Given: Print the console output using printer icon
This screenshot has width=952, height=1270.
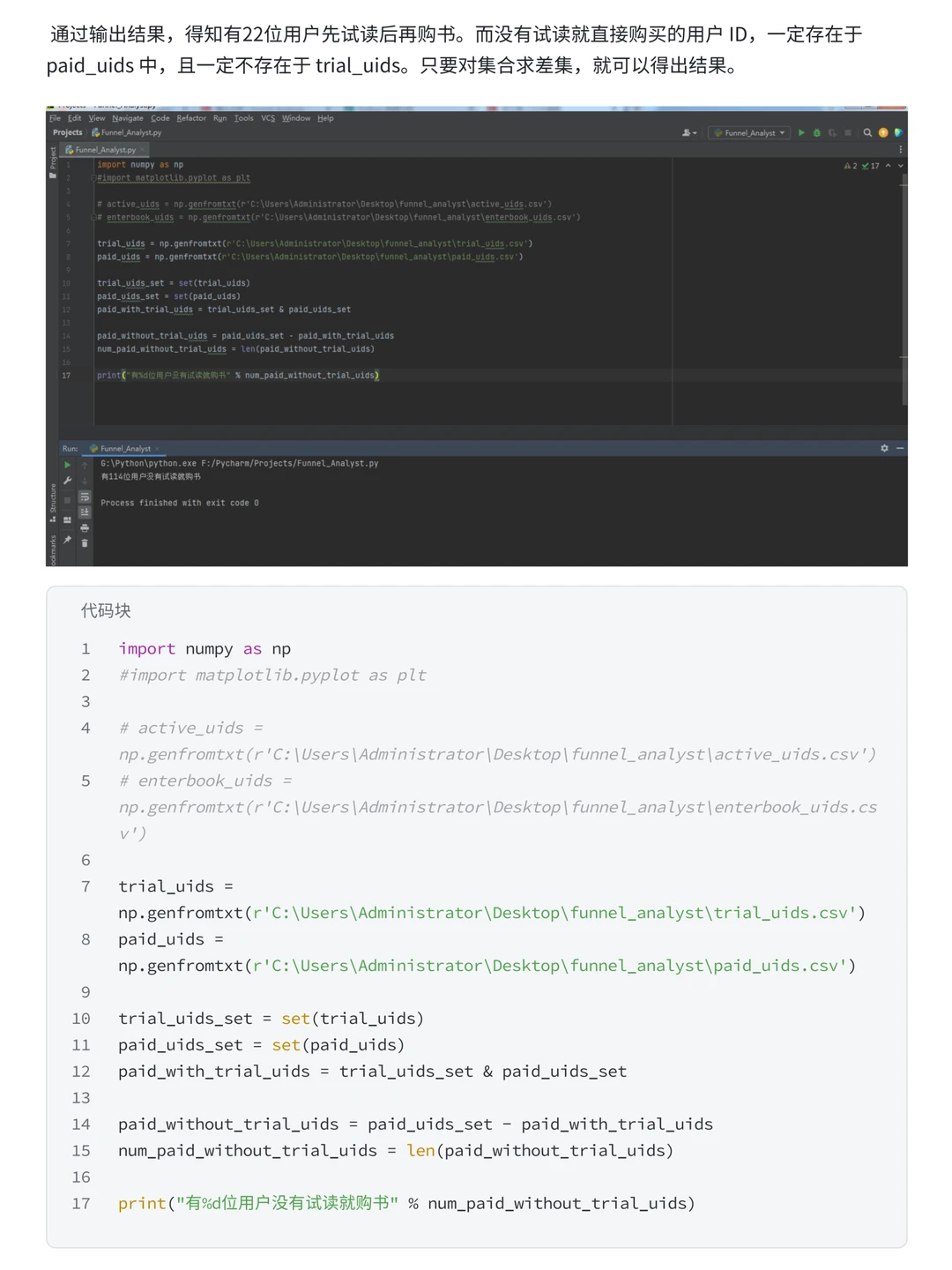Looking at the screenshot, I should tap(85, 527).
